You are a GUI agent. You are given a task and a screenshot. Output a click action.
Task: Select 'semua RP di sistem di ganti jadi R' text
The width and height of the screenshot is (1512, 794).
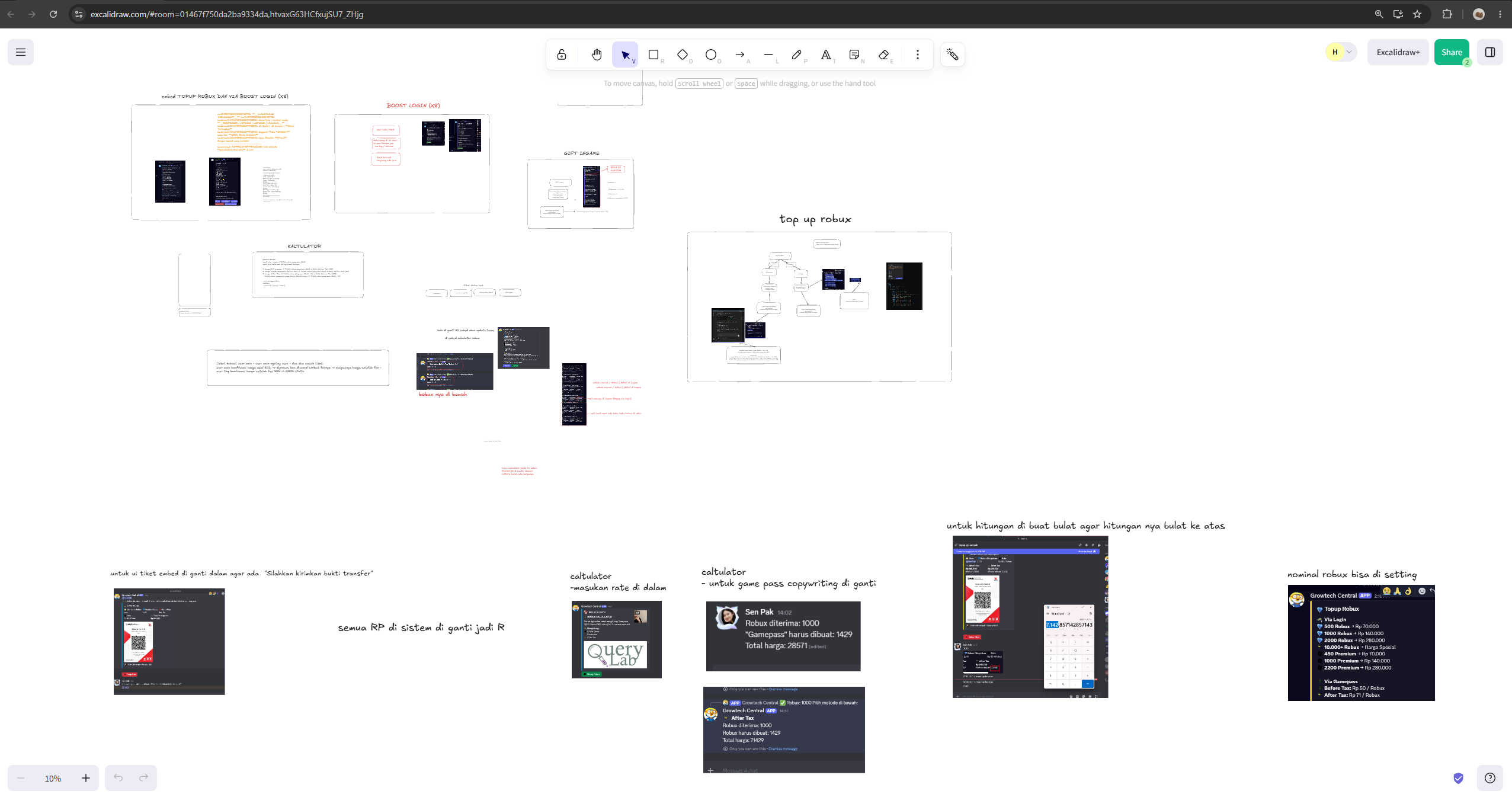coord(421,627)
